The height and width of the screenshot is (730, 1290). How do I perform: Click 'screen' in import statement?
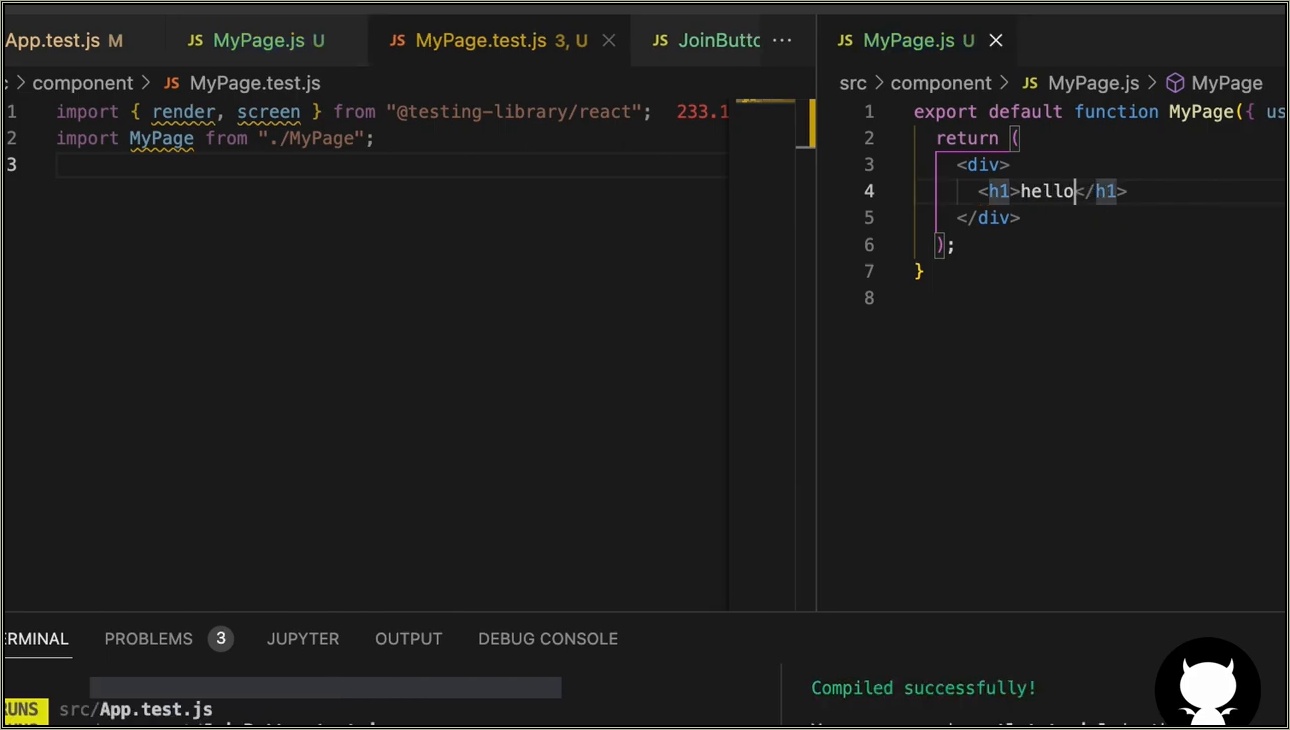point(269,112)
